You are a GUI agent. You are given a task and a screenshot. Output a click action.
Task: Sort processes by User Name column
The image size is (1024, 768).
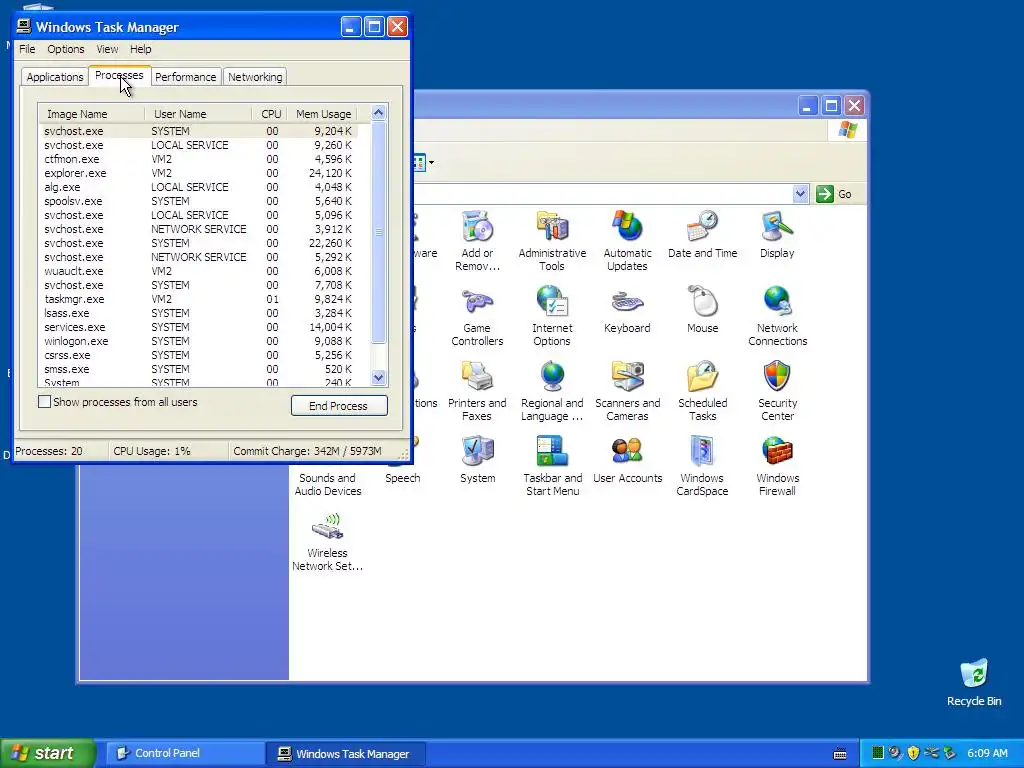[x=198, y=114]
